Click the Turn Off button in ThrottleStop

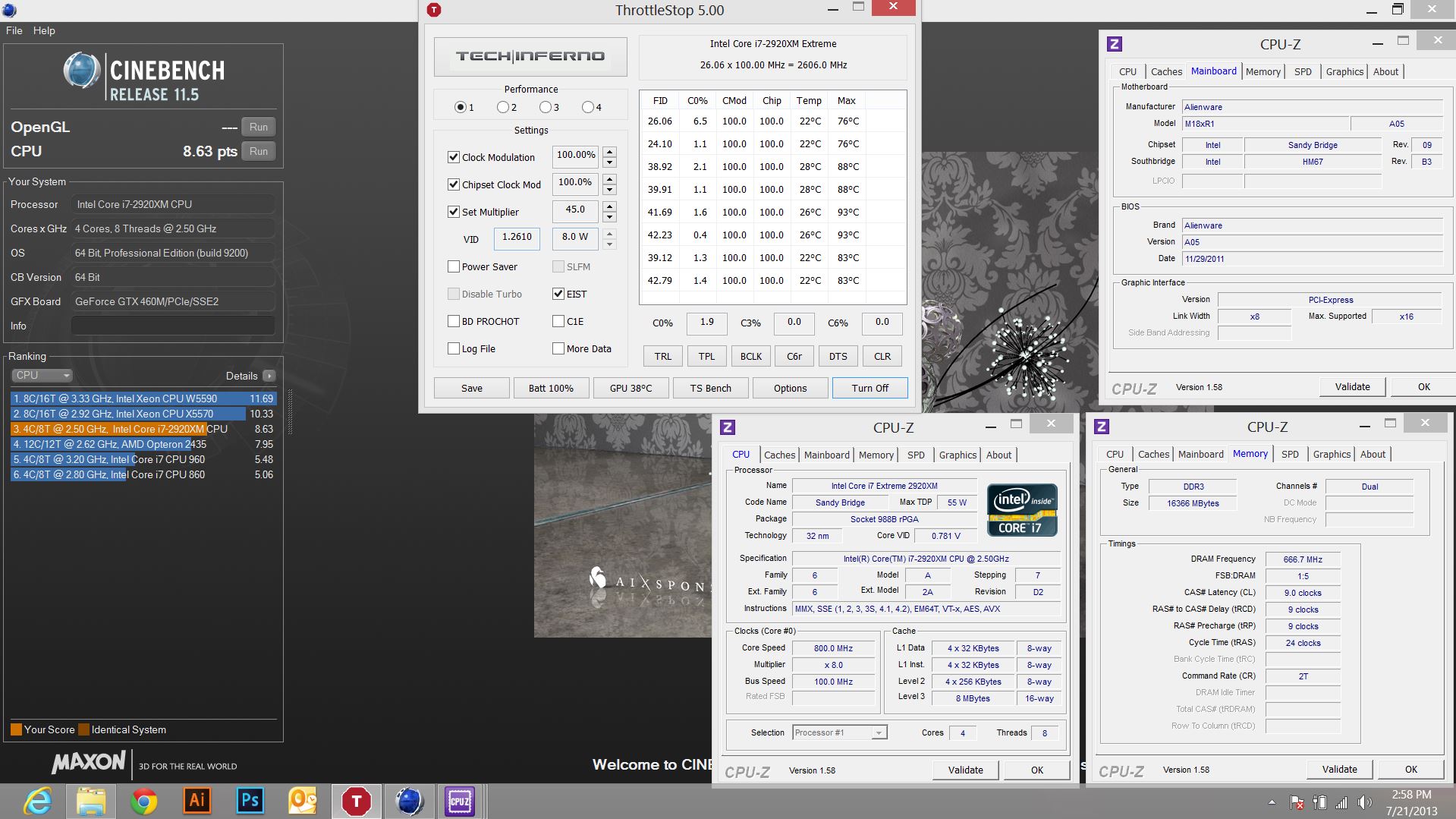point(870,388)
